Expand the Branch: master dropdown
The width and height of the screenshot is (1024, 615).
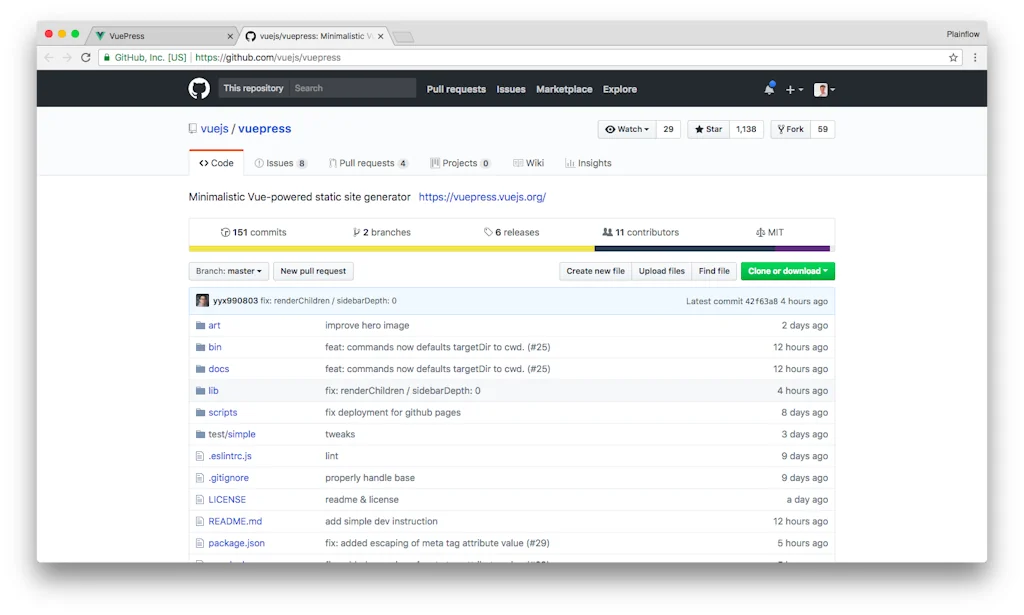click(227, 270)
